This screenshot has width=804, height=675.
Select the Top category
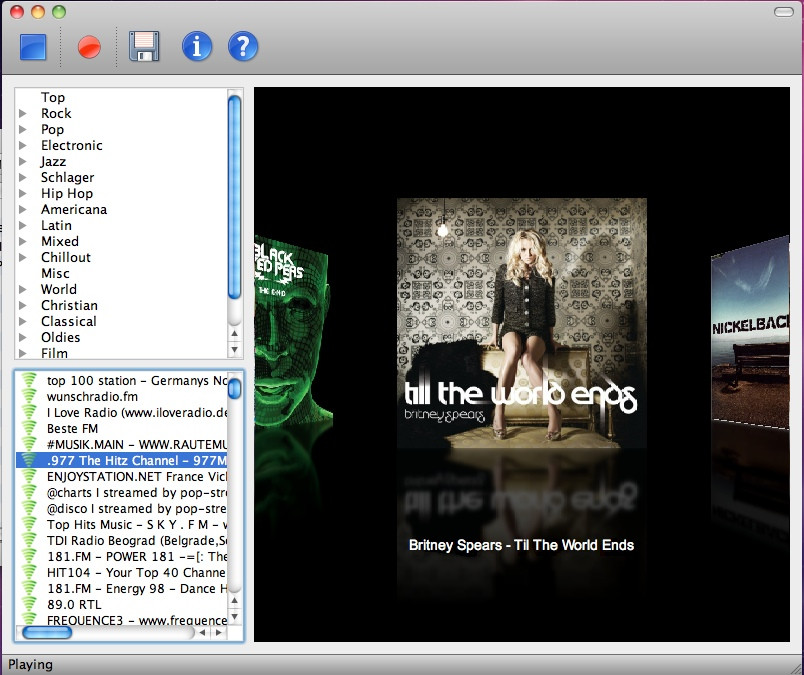pyautogui.click(x=53, y=97)
